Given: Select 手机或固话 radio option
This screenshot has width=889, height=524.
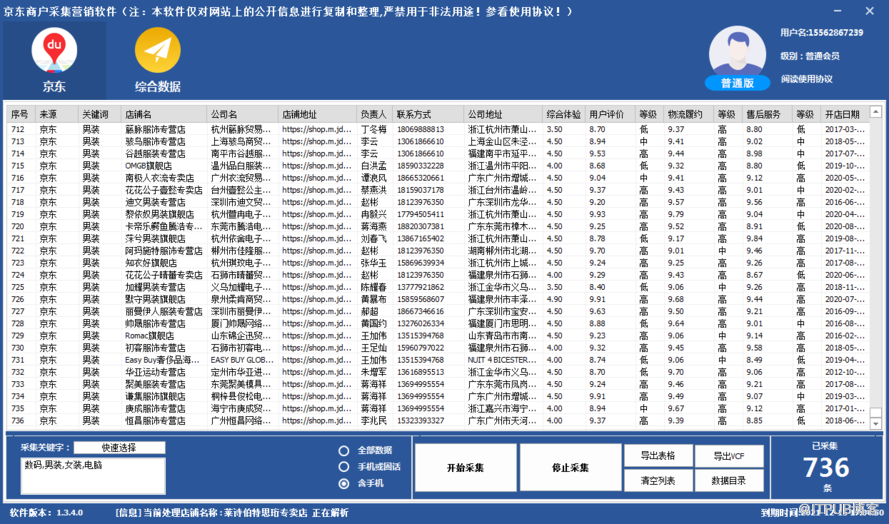Looking at the screenshot, I should coord(344,467).
